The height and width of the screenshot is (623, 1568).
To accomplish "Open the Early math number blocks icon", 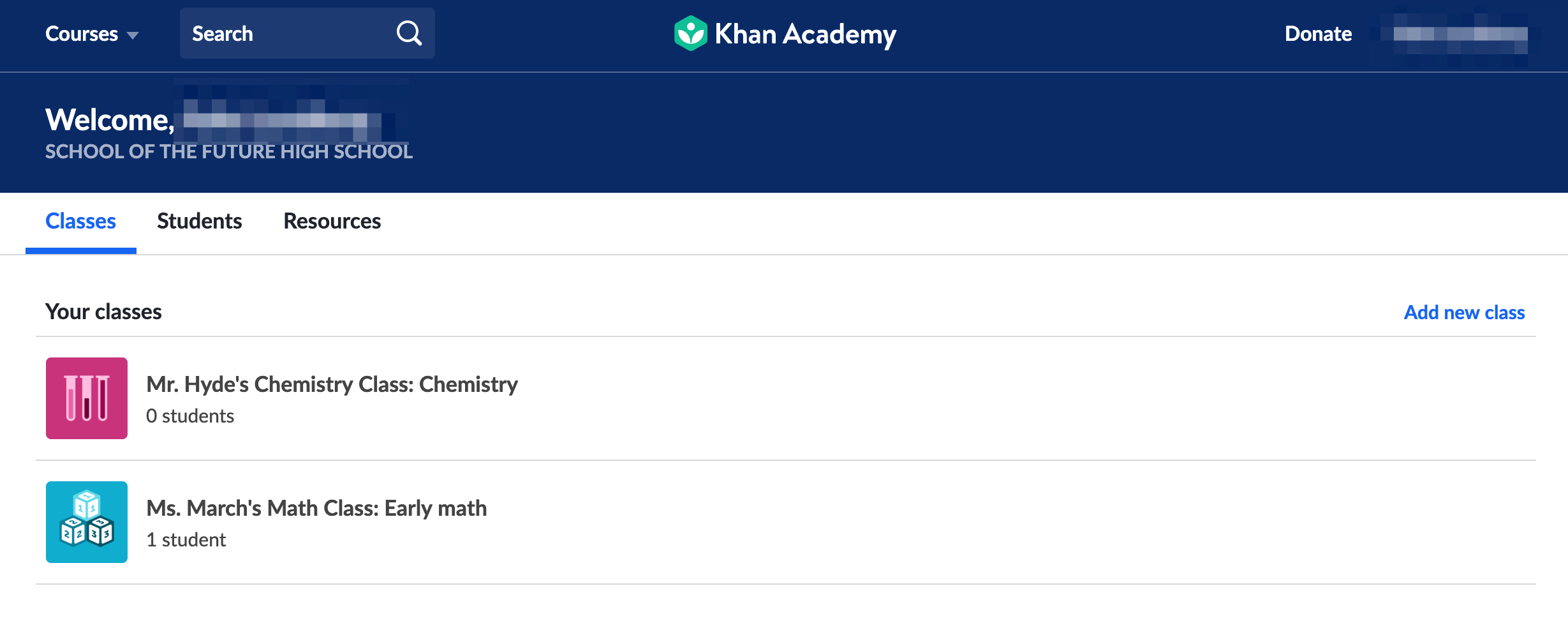I will 87,522.
